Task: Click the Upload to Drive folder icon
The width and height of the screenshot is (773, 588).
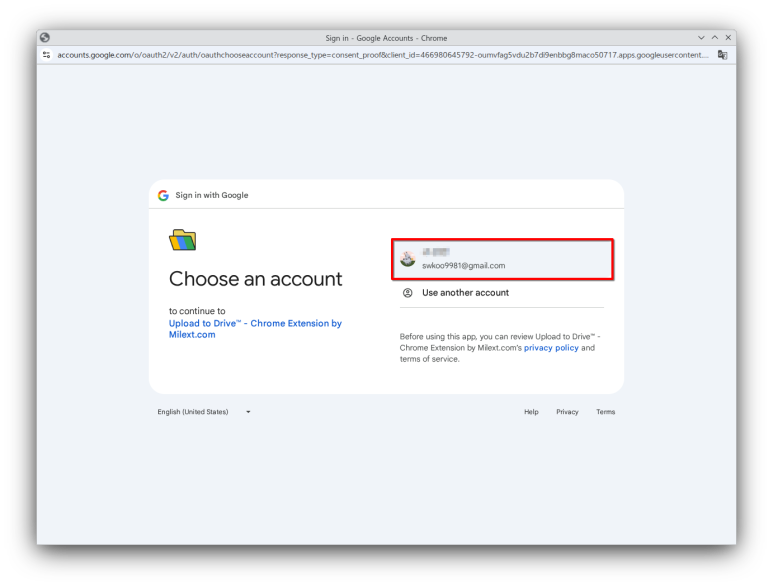Action: click(x=182, y=240)
